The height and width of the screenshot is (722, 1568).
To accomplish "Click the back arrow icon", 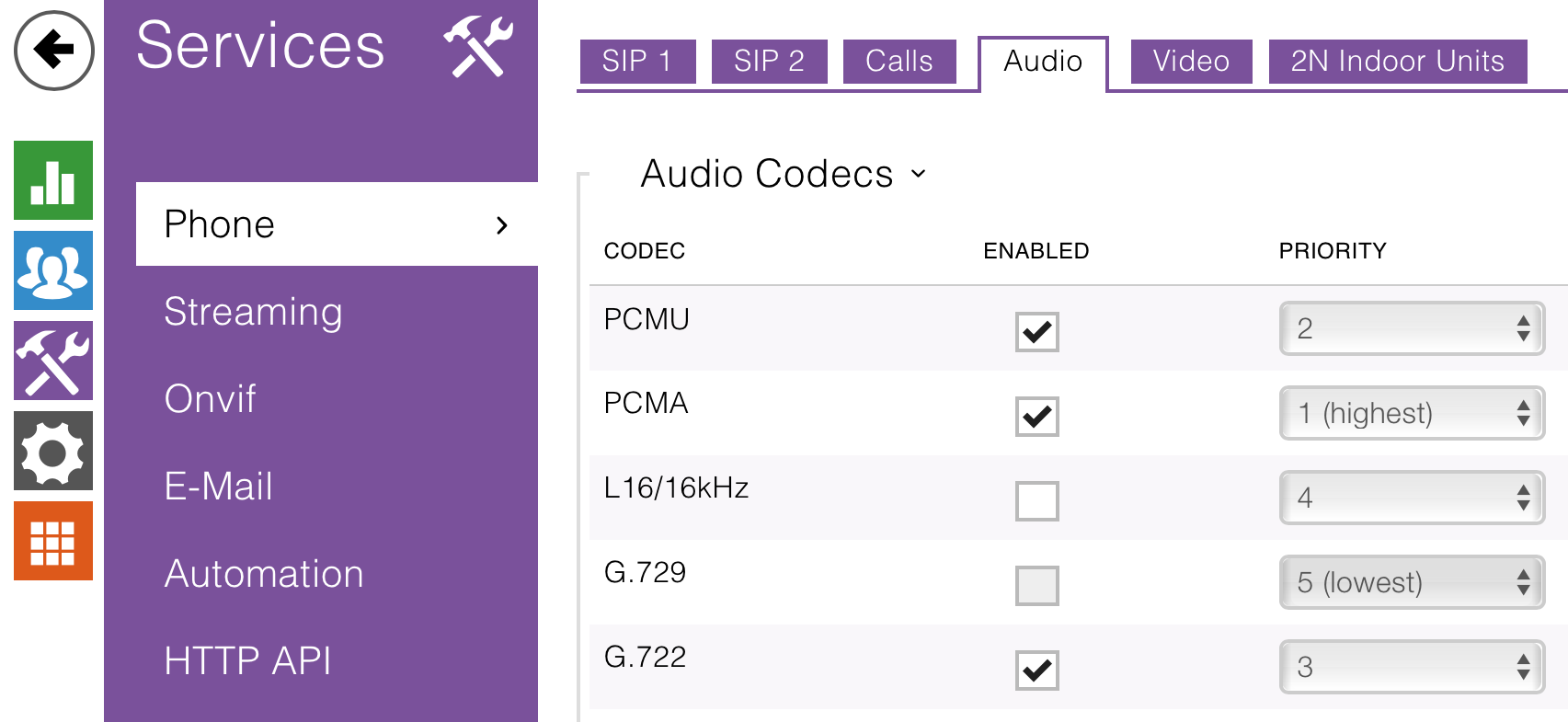I will coord(53,51).
